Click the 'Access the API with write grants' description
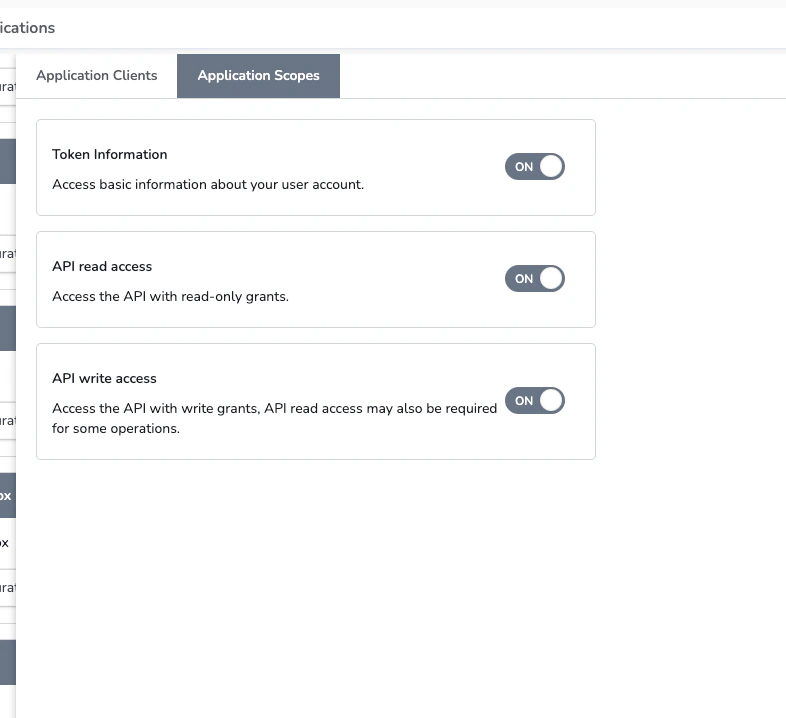Image resolution: width=786 pixels, height=718 pixels. point(274,418)
